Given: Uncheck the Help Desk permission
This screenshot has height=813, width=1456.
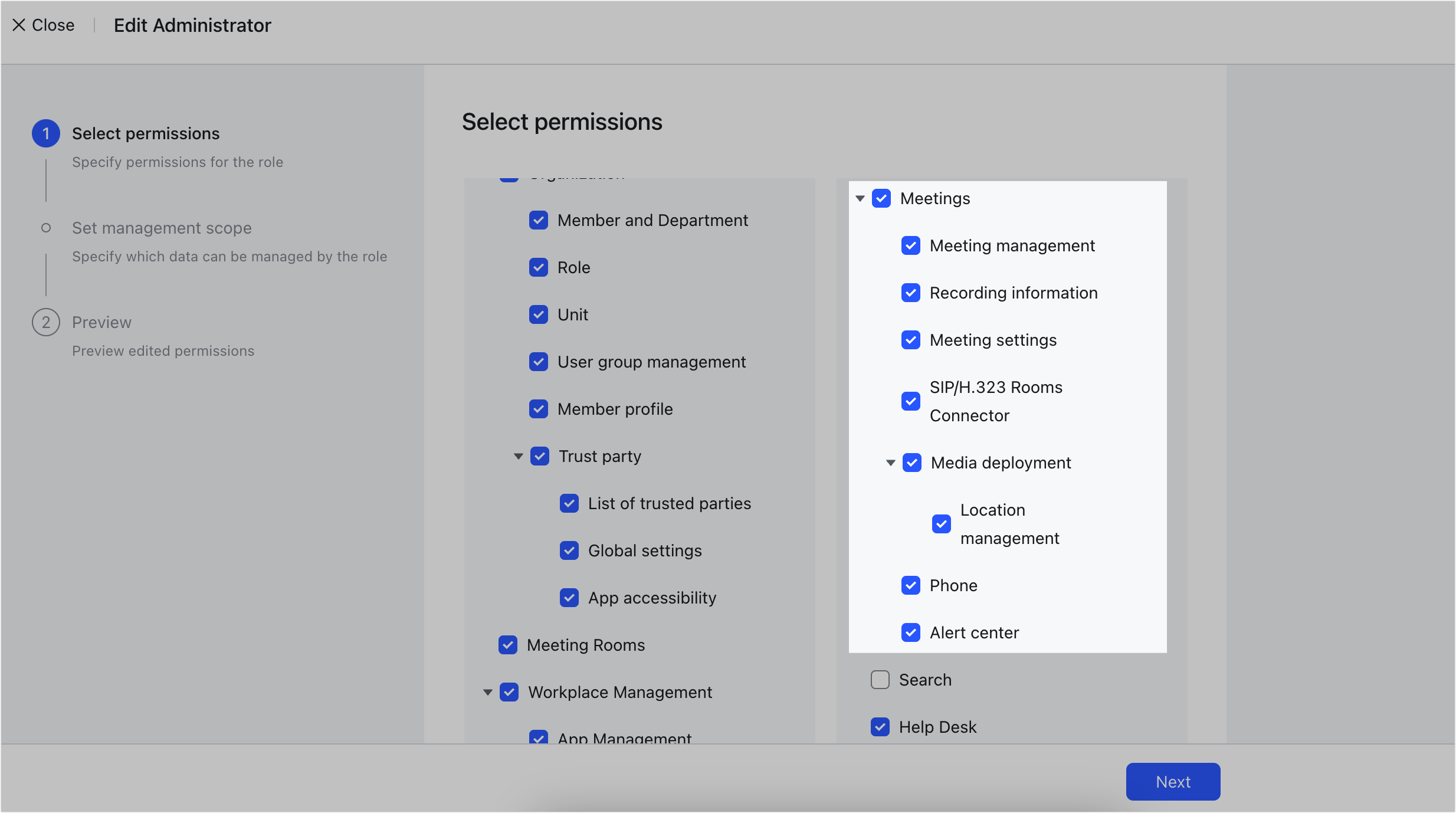Looking at the screenshot, I should point(880,727).
